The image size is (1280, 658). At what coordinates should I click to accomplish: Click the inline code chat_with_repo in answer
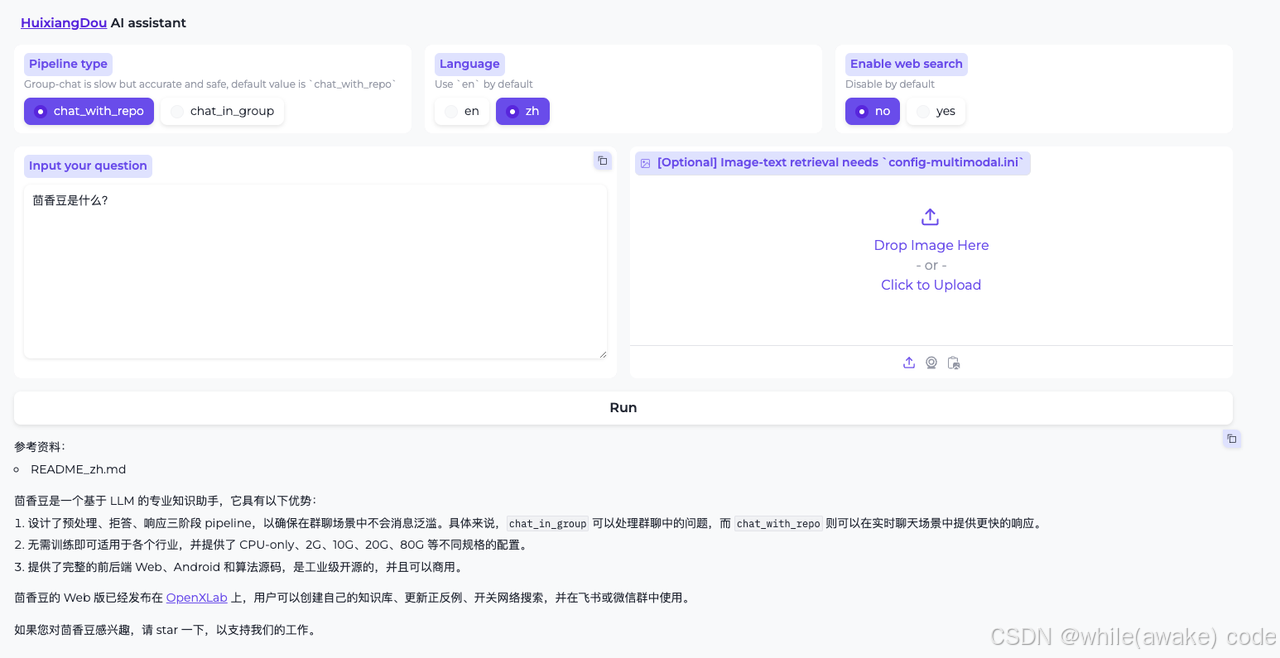coord(778,523)
